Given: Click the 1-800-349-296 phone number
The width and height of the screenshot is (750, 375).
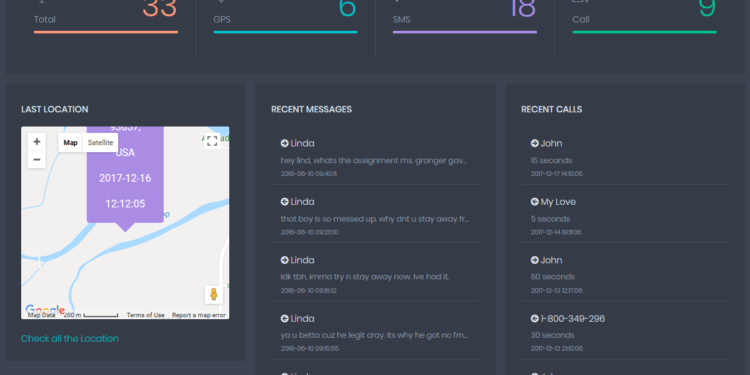Looking at the screenshot, I should (573, 319).
